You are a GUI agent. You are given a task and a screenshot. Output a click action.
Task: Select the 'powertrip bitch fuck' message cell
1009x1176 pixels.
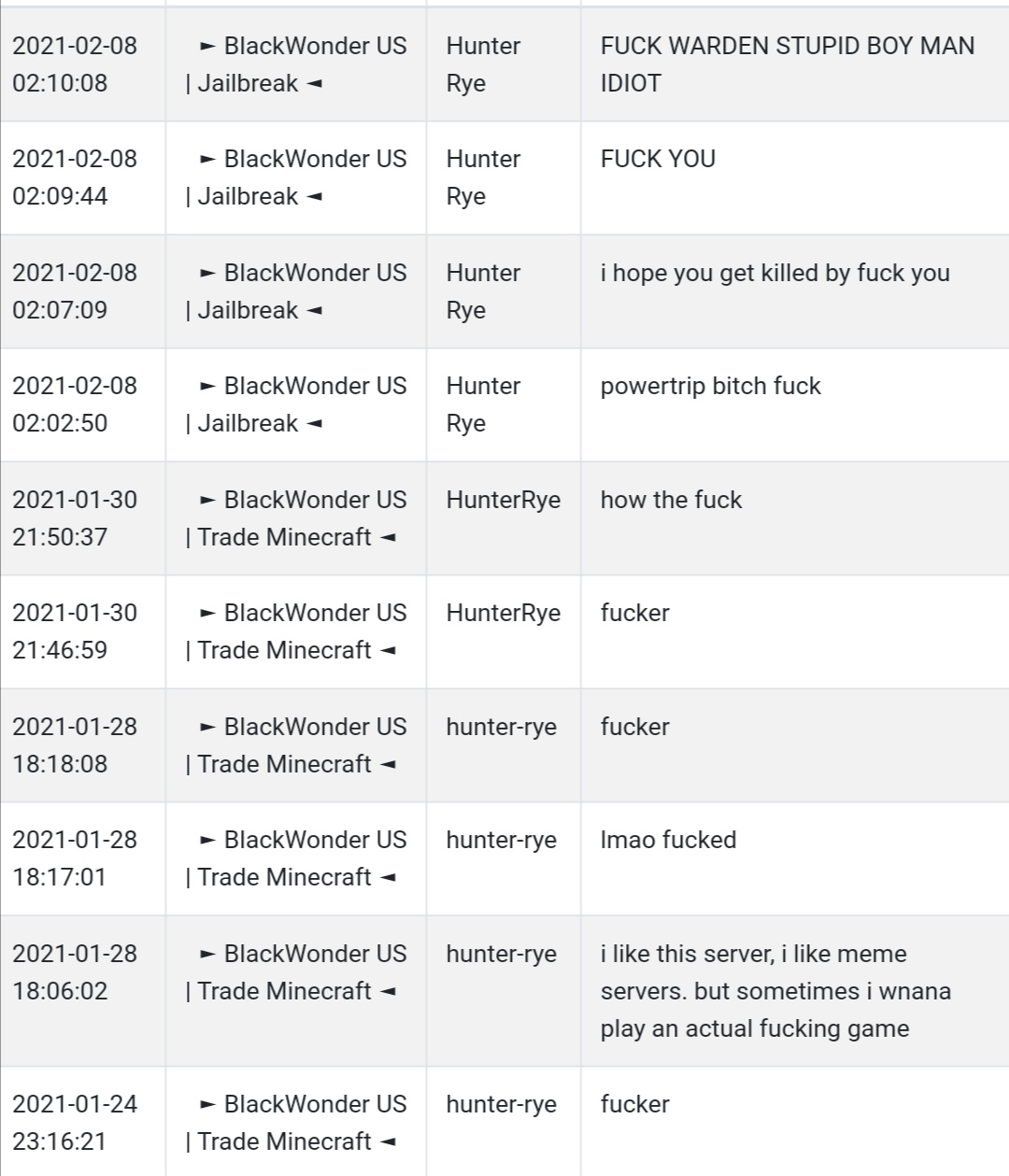pyautogui.click(x=711, y=386)
